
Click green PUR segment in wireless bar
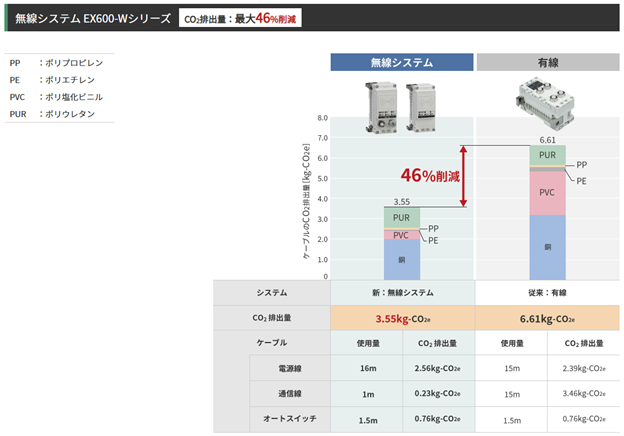[x=401, y=217]
